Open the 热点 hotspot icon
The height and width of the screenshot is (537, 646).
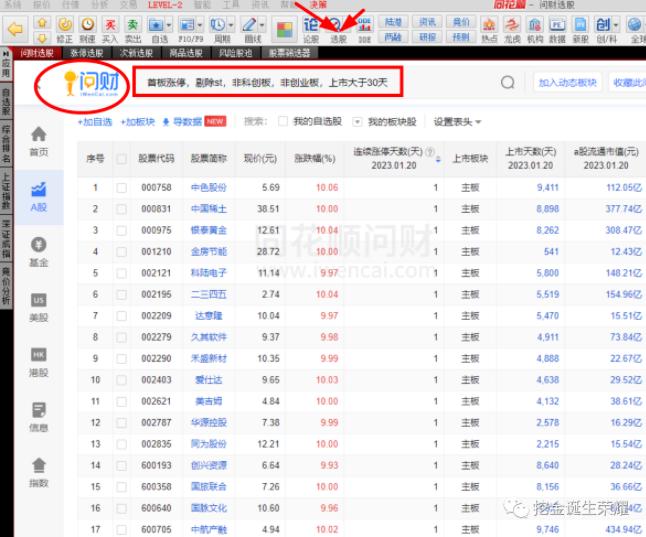pos(489,25)
